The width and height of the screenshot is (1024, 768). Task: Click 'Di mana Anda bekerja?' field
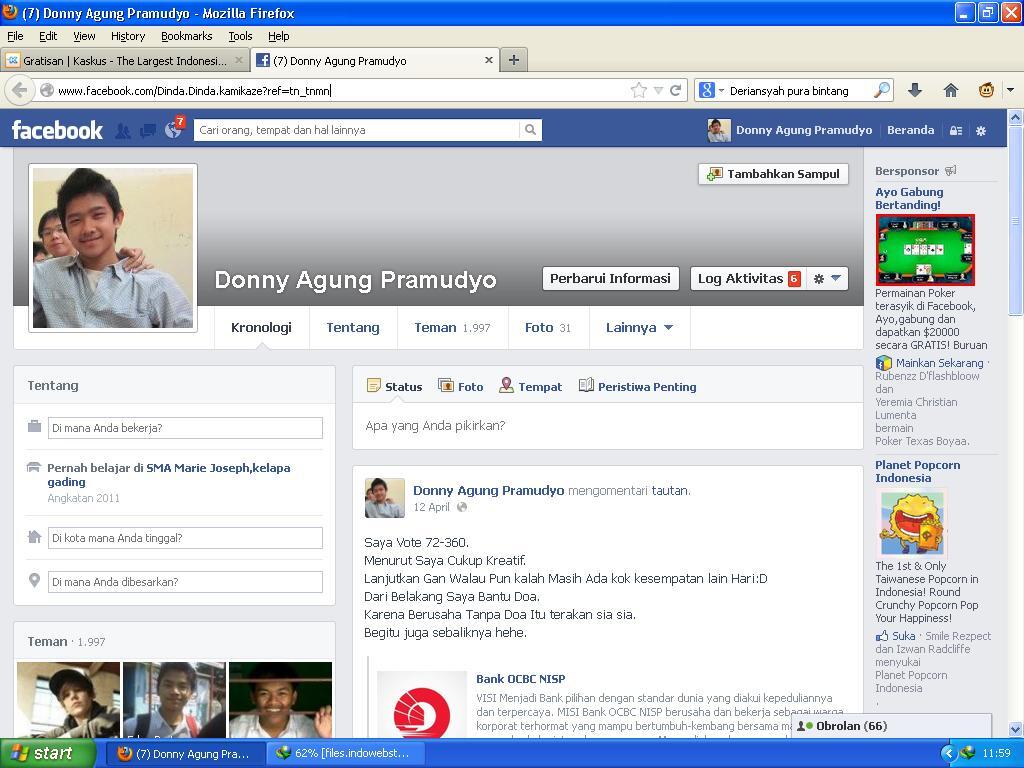(185, 428)
